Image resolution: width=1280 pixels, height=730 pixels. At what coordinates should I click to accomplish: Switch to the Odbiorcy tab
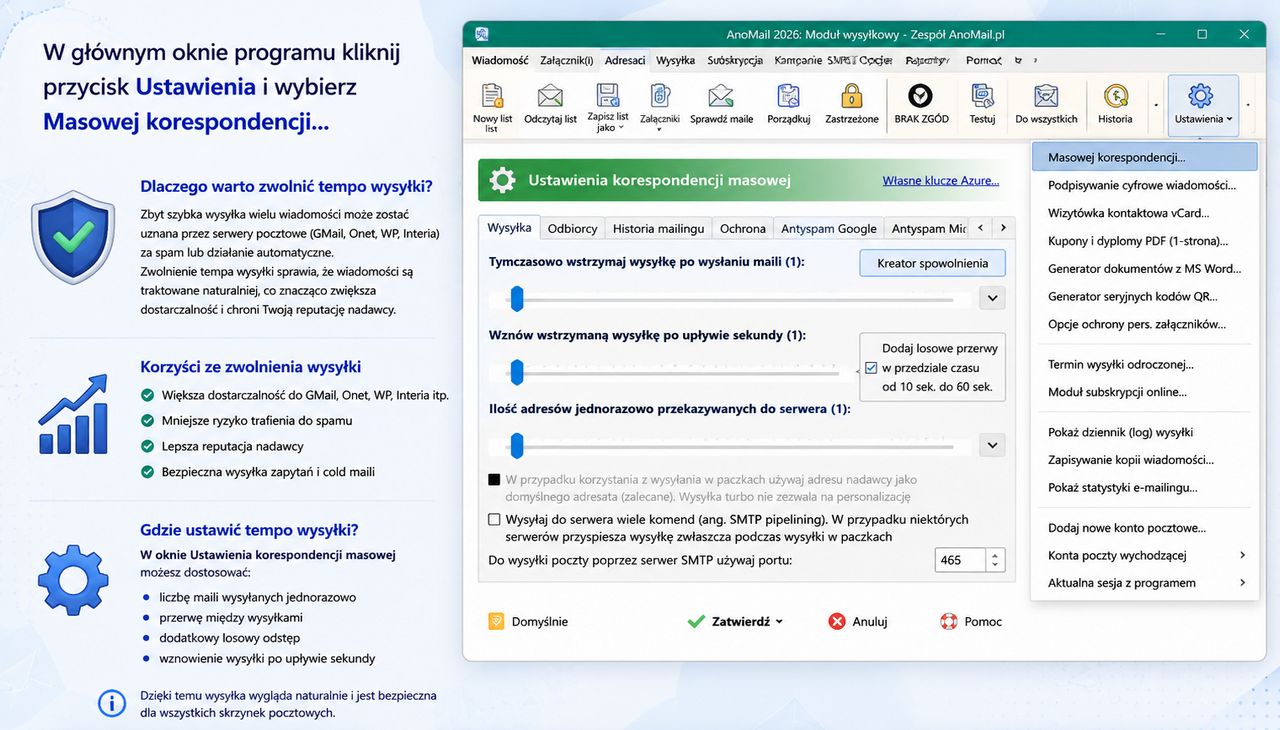point(573,228)
